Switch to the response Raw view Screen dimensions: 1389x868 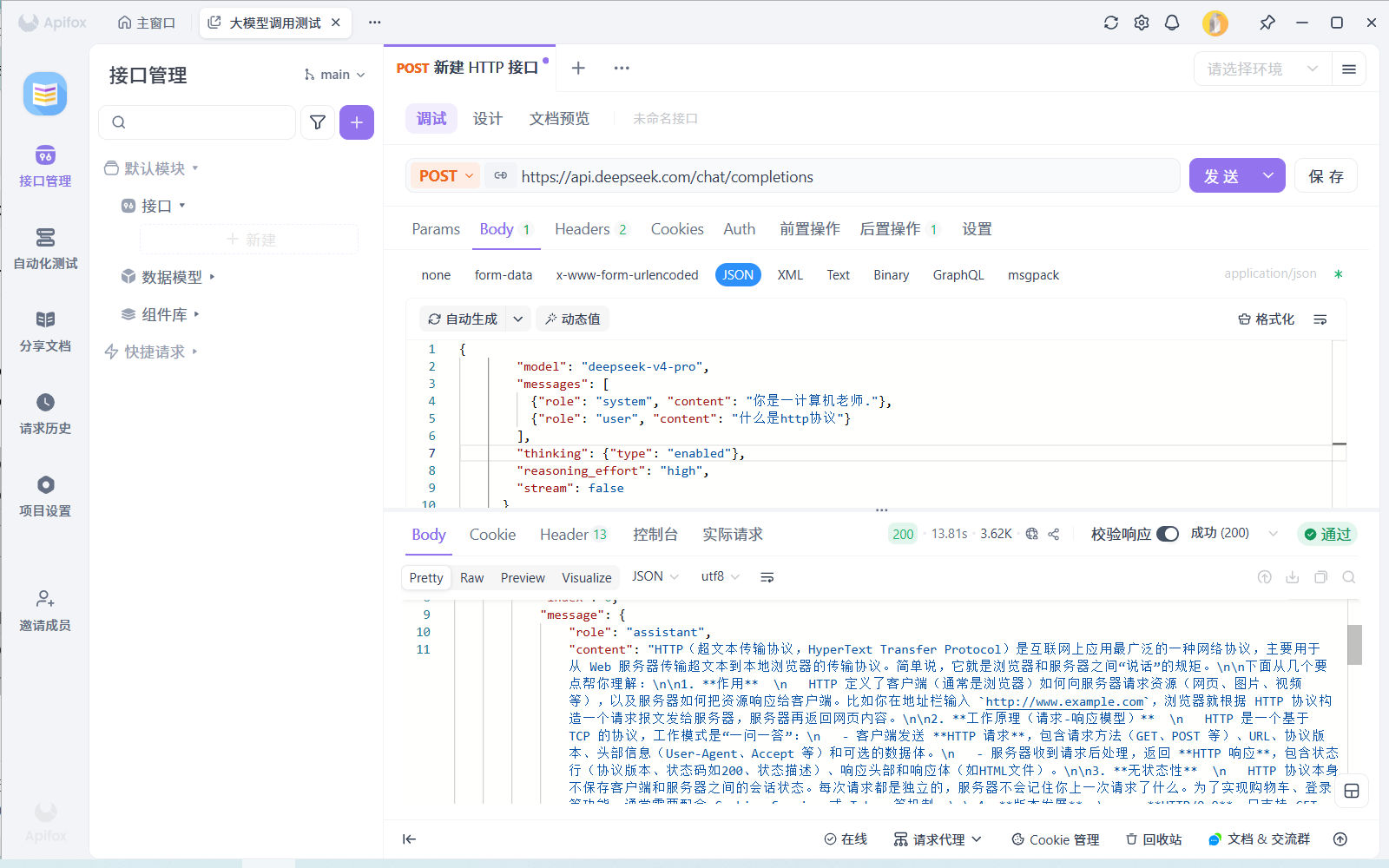(472, 578)
